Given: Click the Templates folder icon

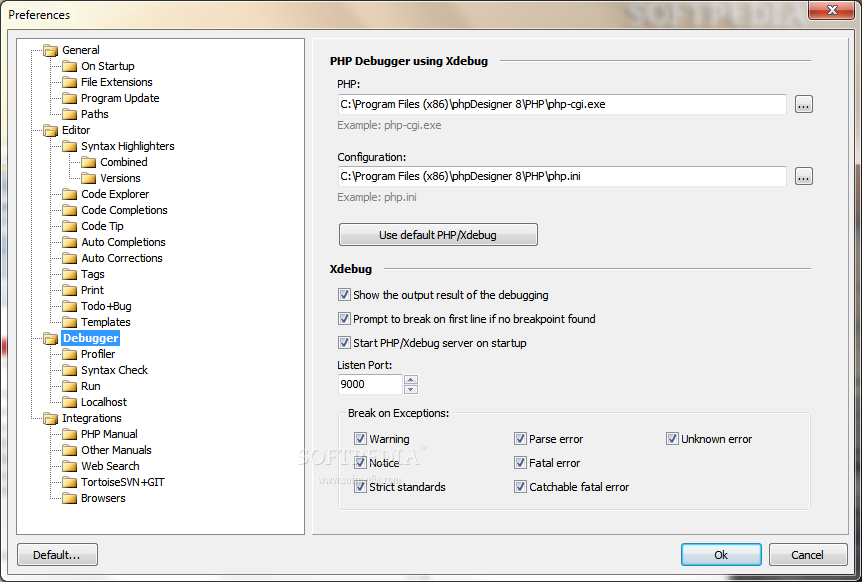Looking at the screenshot, I should [69, 322].
